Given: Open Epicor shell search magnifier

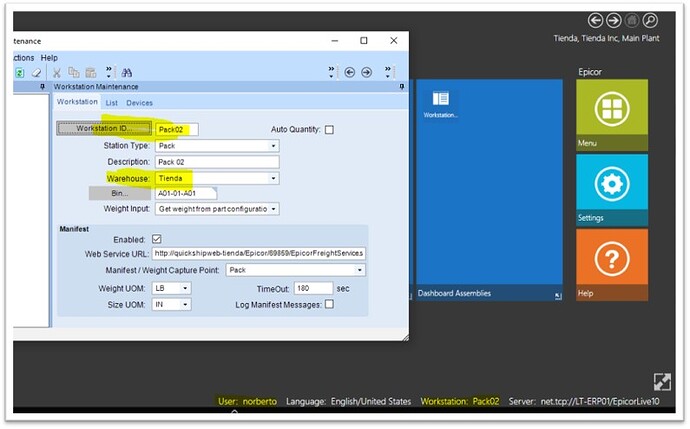Looking at the screenshot, I should tap(650, 20).
